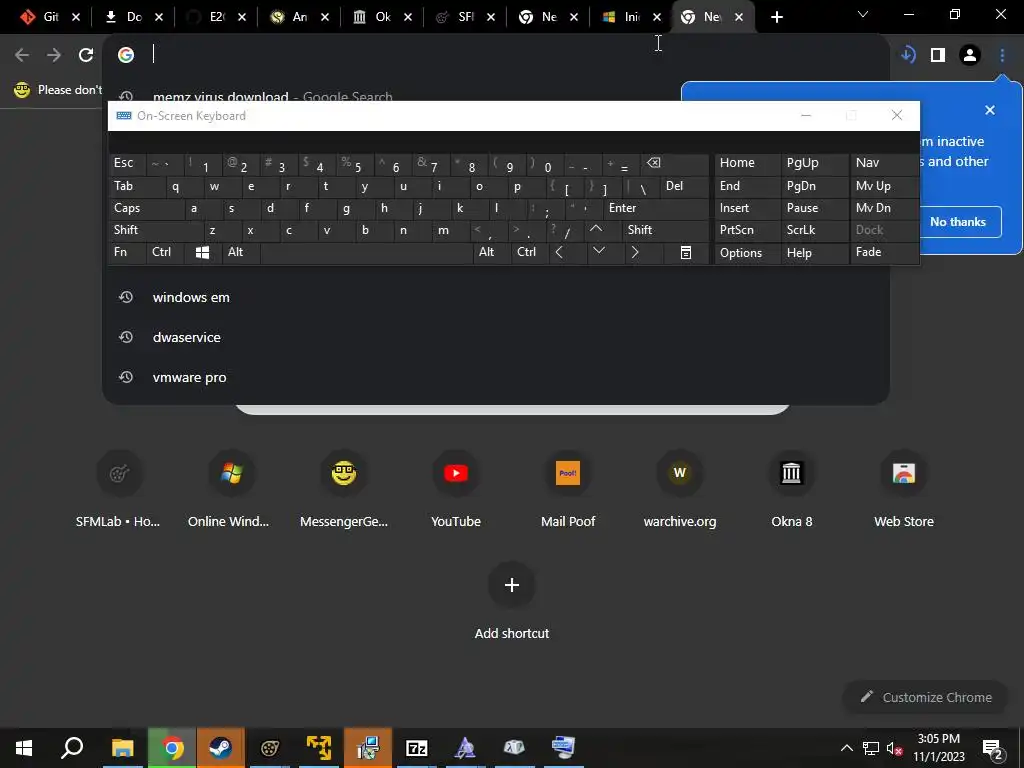Click the browser back arrow

coord(22,55)
